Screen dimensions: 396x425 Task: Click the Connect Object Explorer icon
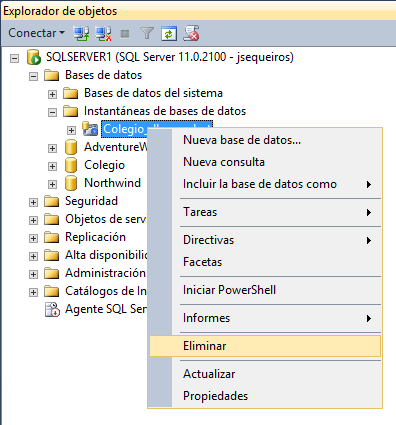pyautogui.click(x=81, y=33)
